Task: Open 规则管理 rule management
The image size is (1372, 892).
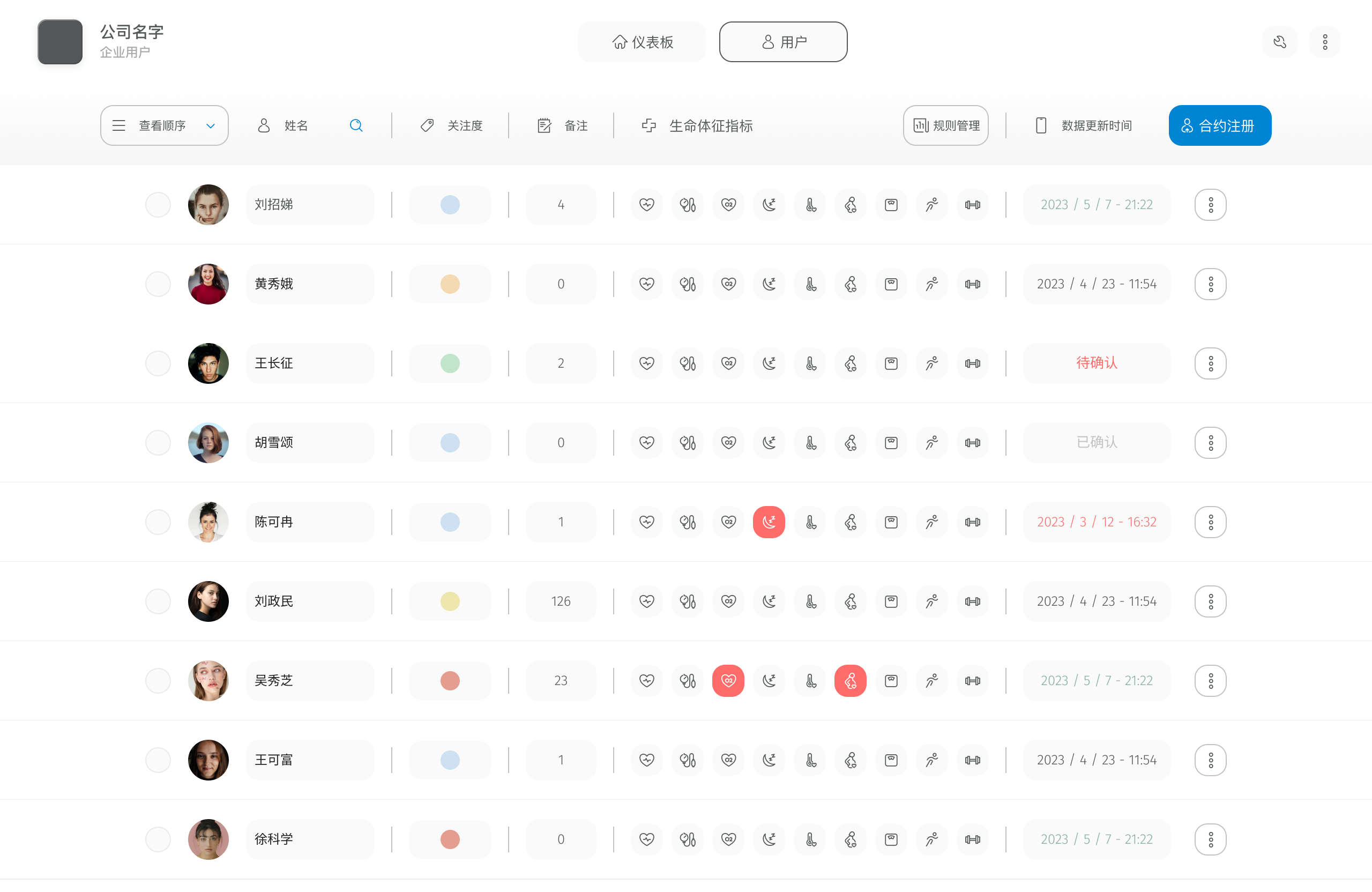Action: pyautogui.click(x=945, y=125)
